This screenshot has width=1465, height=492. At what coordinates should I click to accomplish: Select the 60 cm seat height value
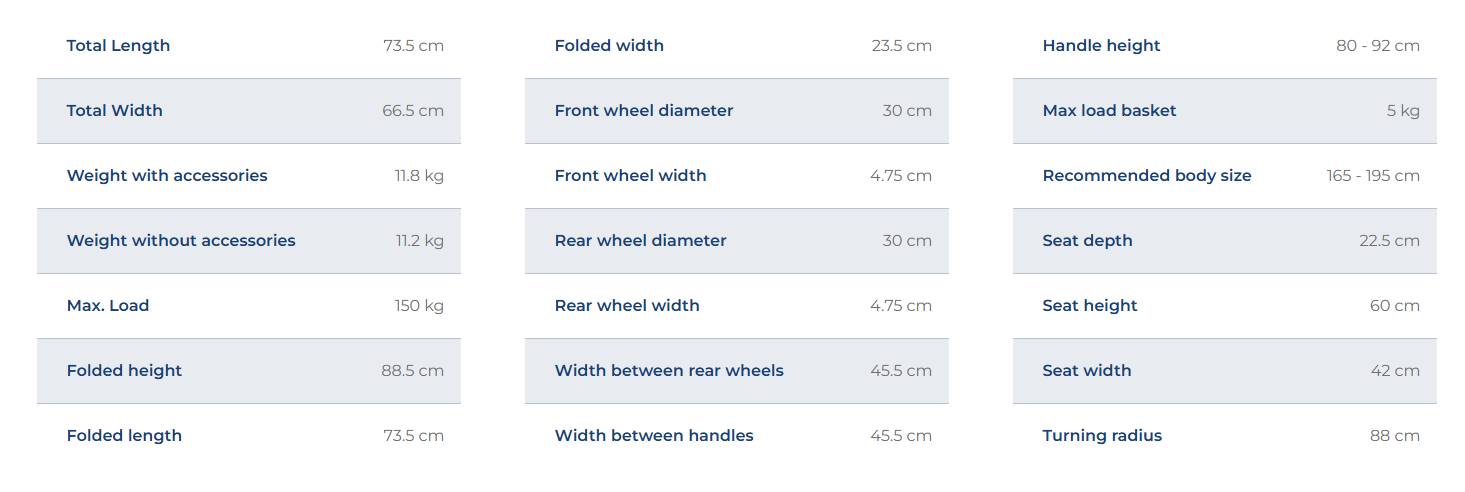click(x=1395, y=306)
